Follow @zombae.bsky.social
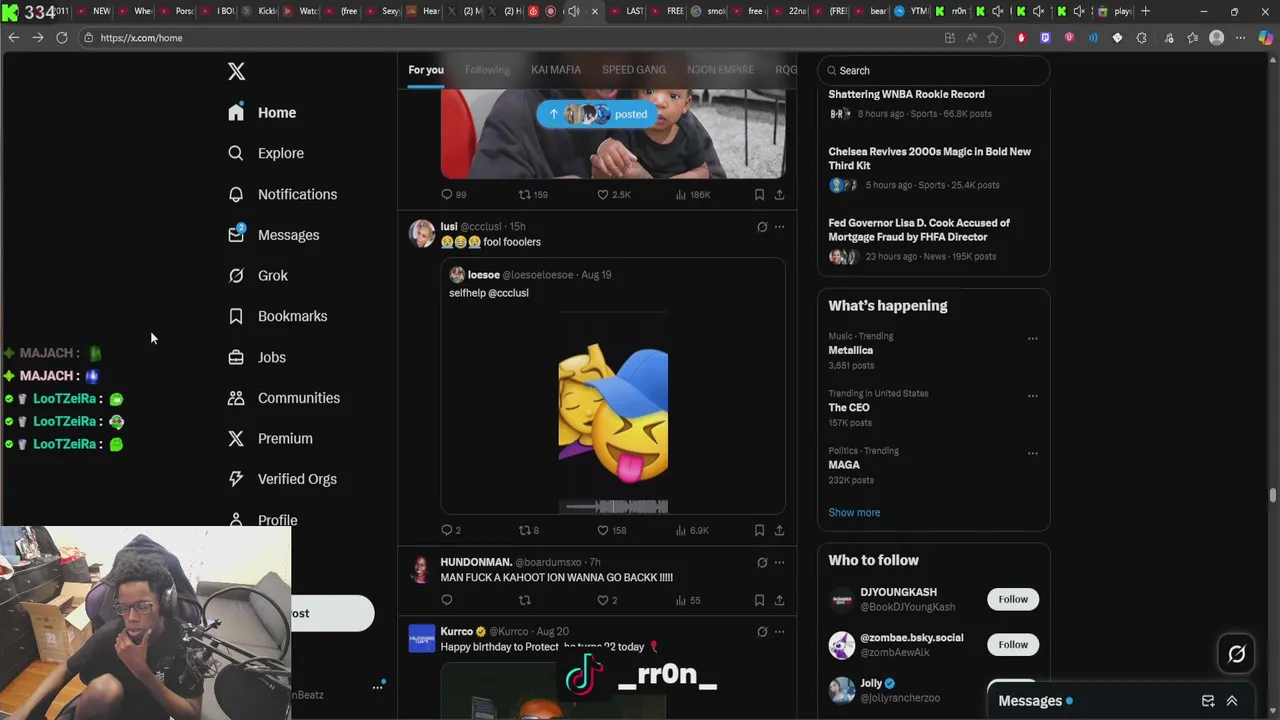This screenshot has height=720, width=1280. pos(1013,644)
